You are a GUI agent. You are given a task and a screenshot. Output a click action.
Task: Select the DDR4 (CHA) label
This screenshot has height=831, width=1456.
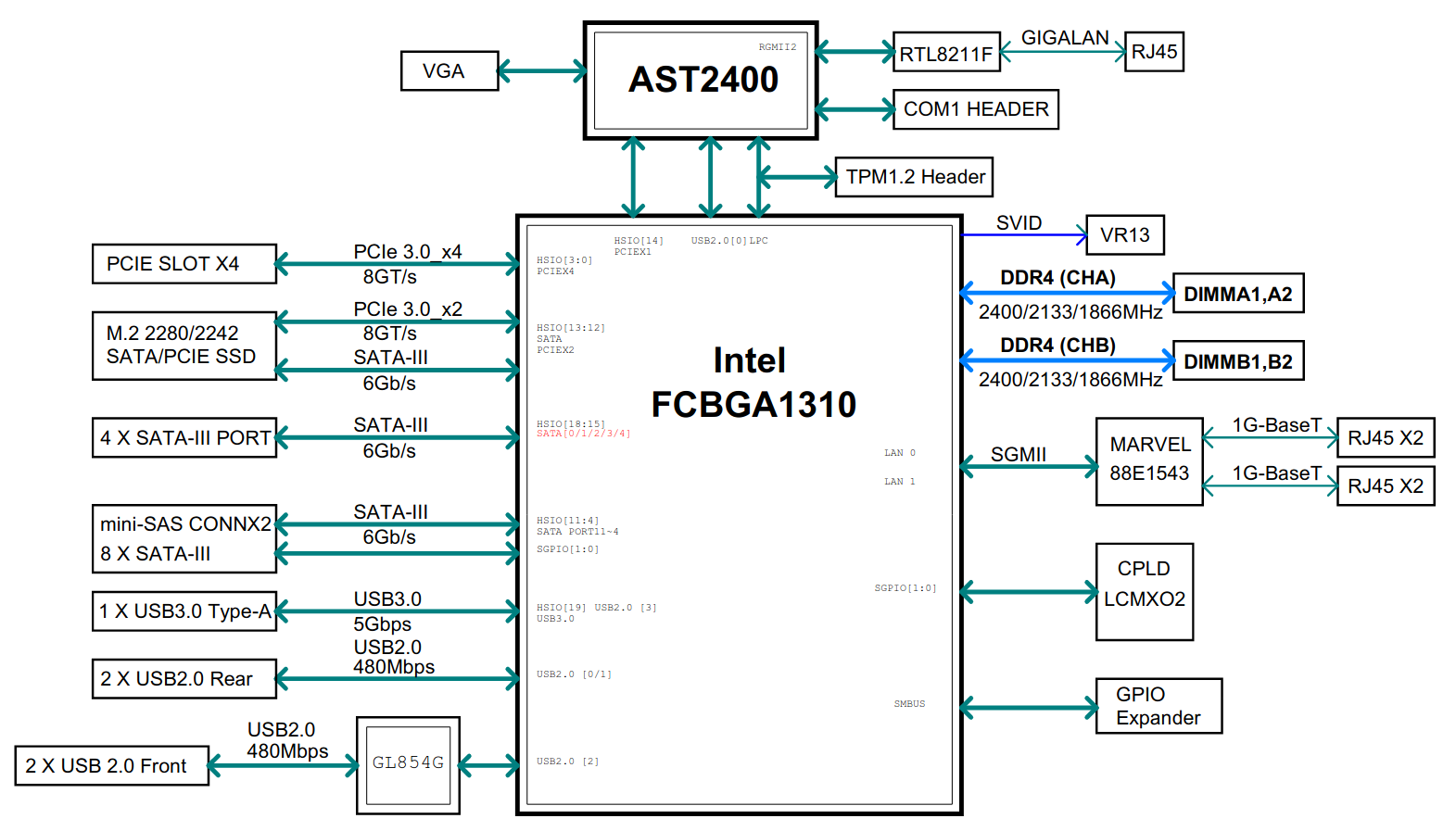click(x=1057, y=278)
